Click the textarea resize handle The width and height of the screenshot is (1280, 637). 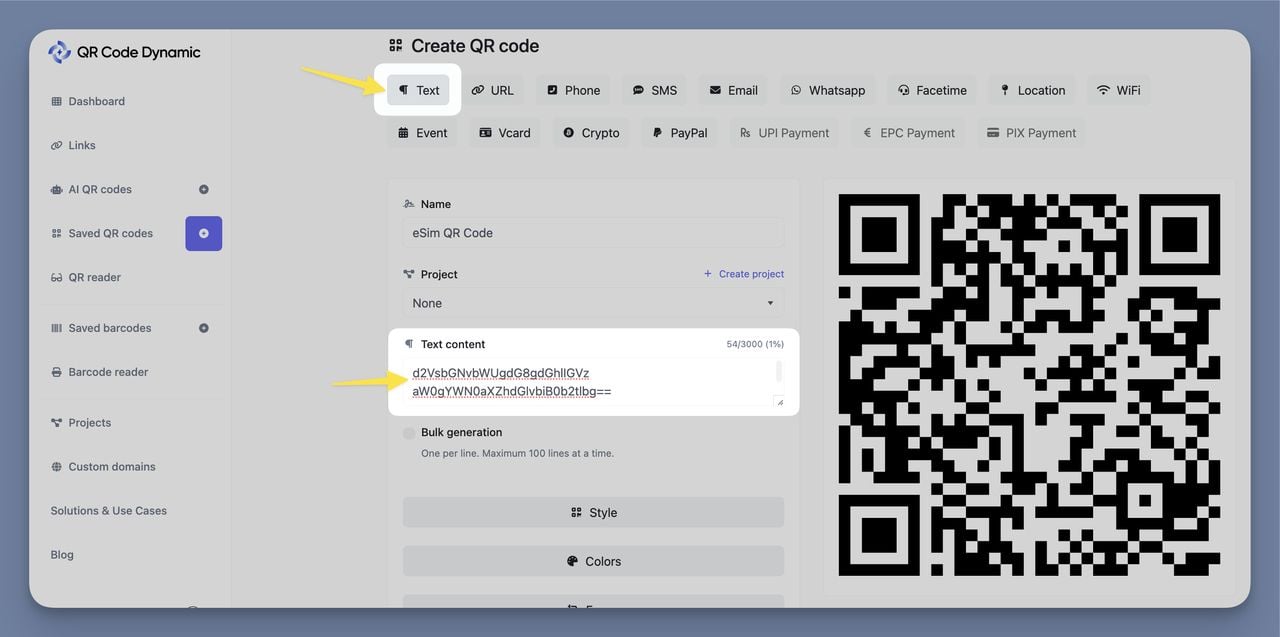click(779, 402)
